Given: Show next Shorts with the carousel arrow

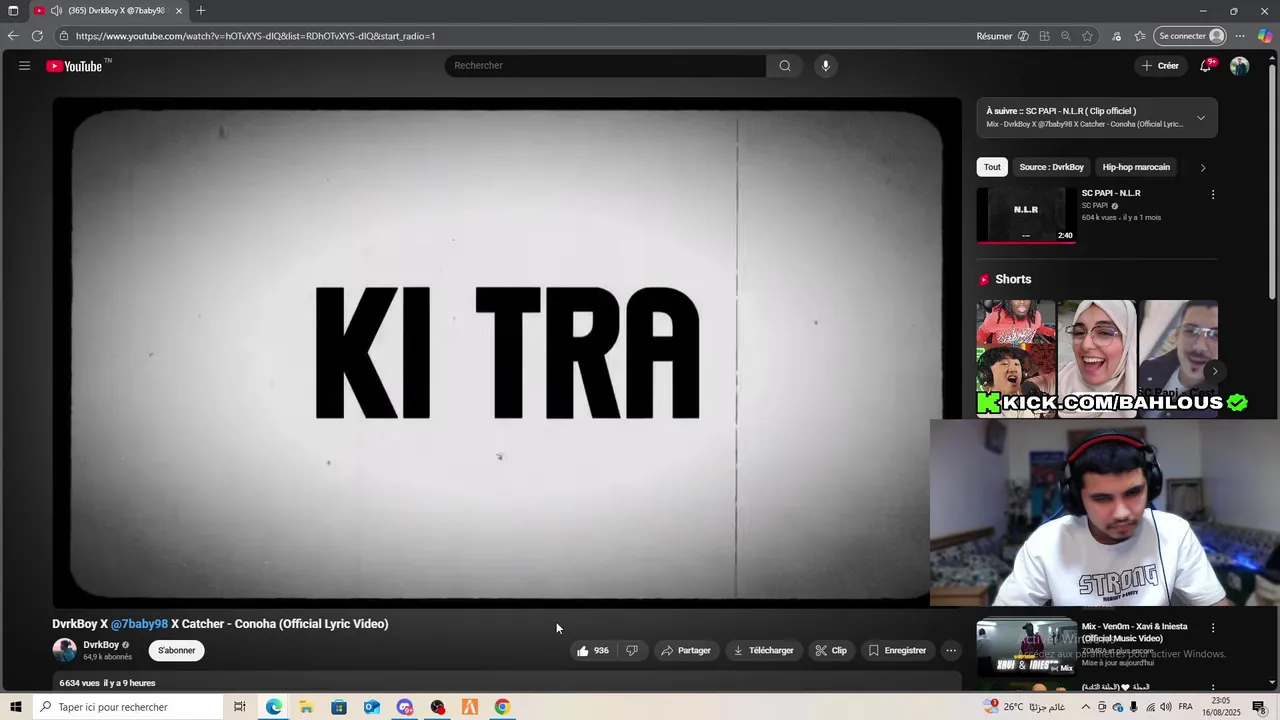Looking at the screenshot, I should click(1215, 371).
